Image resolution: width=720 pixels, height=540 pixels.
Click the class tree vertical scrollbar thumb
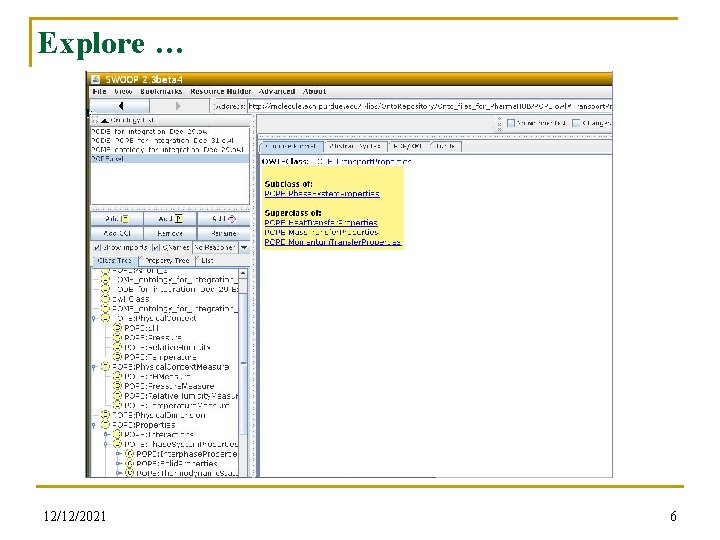point(243,363)
